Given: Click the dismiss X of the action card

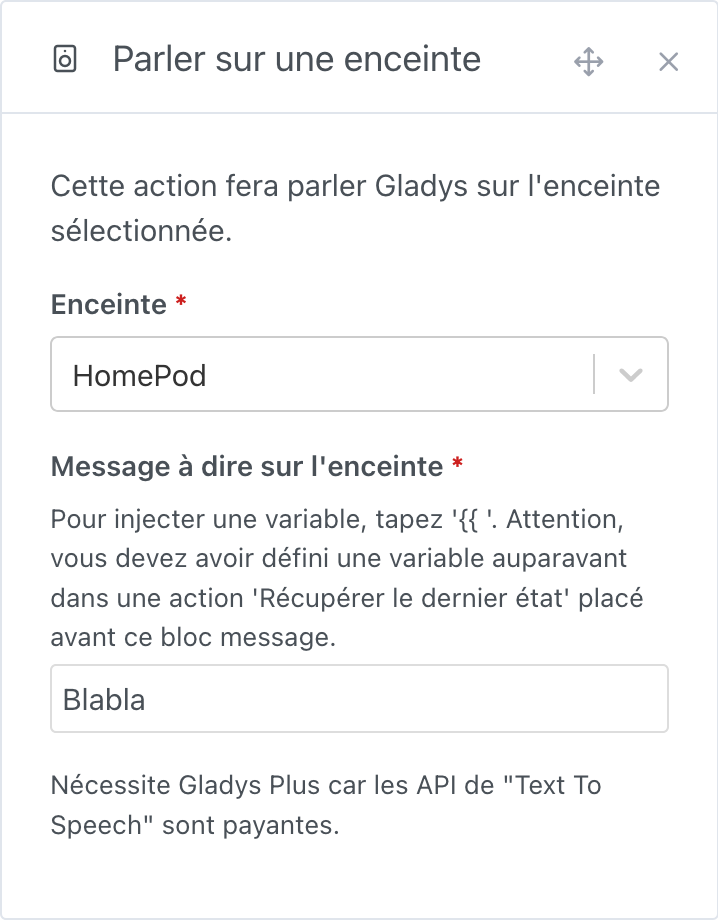Looking at the screenshot, I should pyautogui.click(x=668, y=61).
